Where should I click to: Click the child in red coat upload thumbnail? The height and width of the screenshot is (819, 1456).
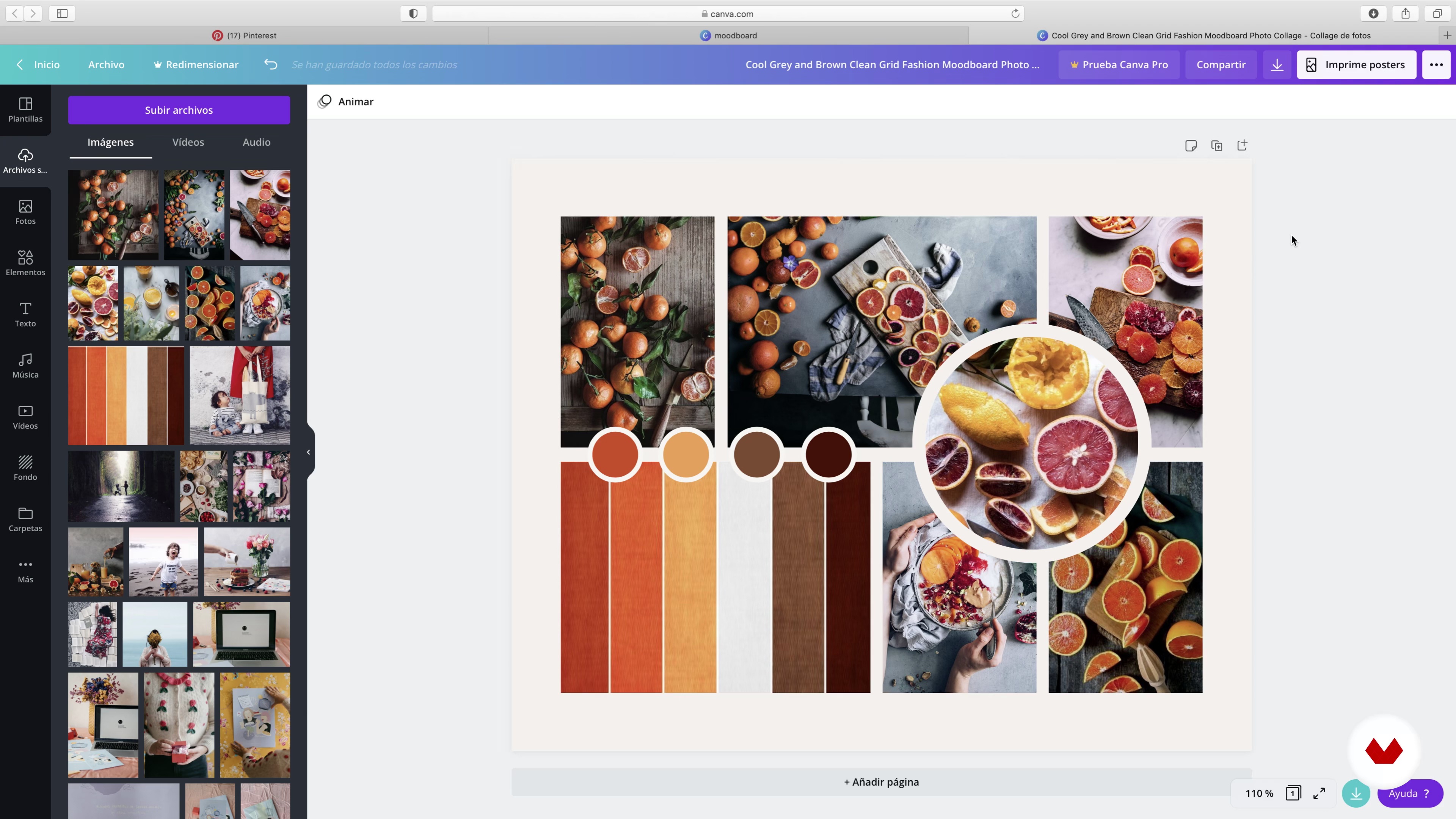point(240,395)
